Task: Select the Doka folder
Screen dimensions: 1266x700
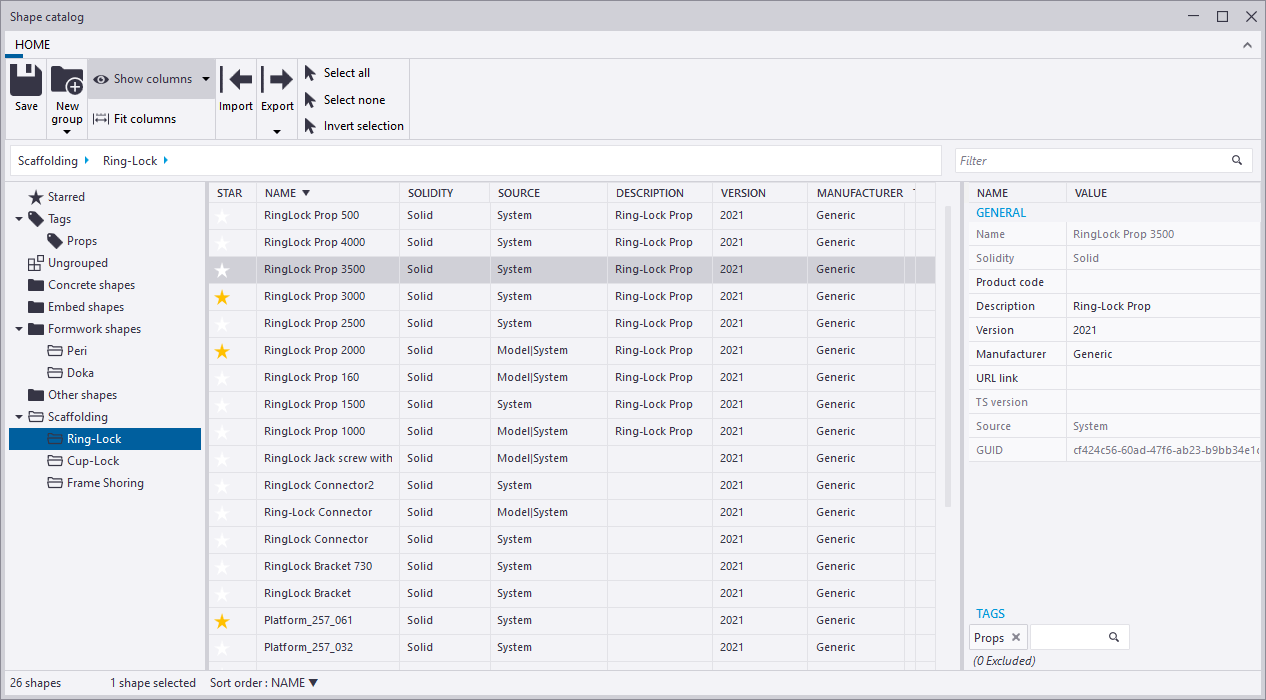Action: (80, 373)
